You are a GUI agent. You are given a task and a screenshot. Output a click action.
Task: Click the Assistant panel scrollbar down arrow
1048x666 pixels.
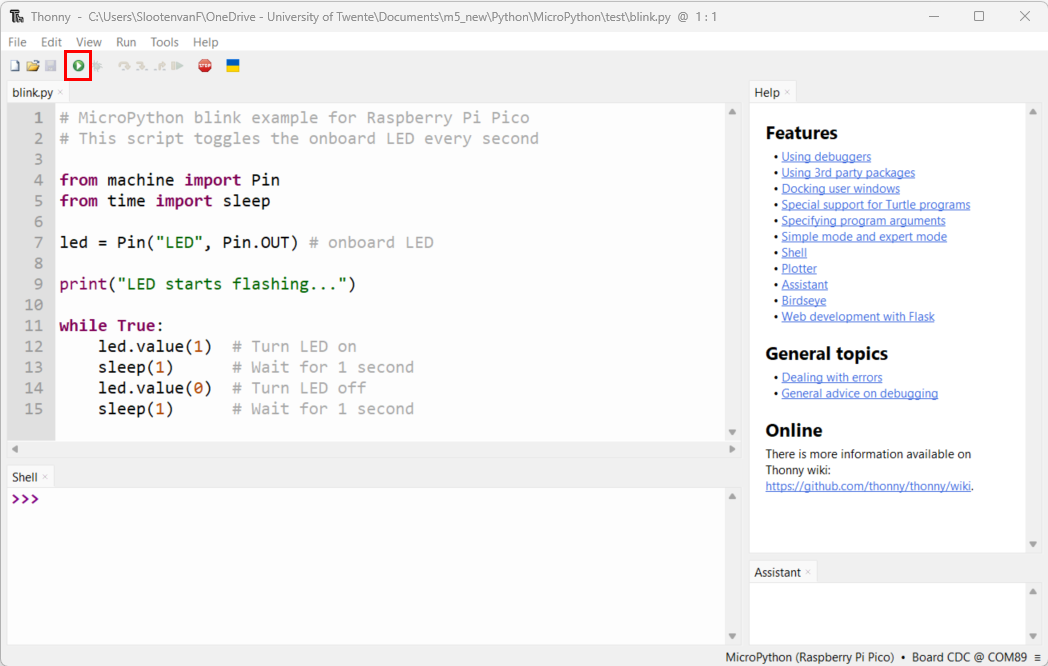click(1033, 636)
